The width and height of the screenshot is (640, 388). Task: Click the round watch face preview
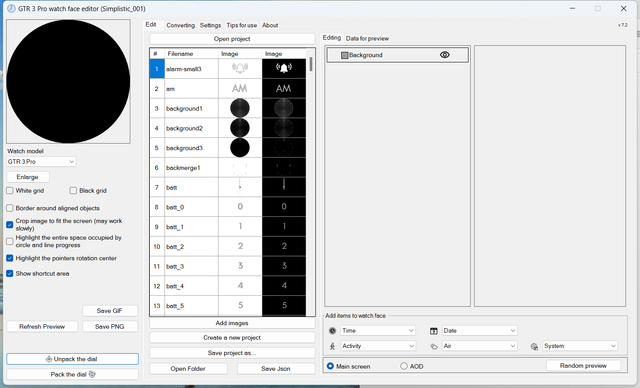(x=68, y=82)
